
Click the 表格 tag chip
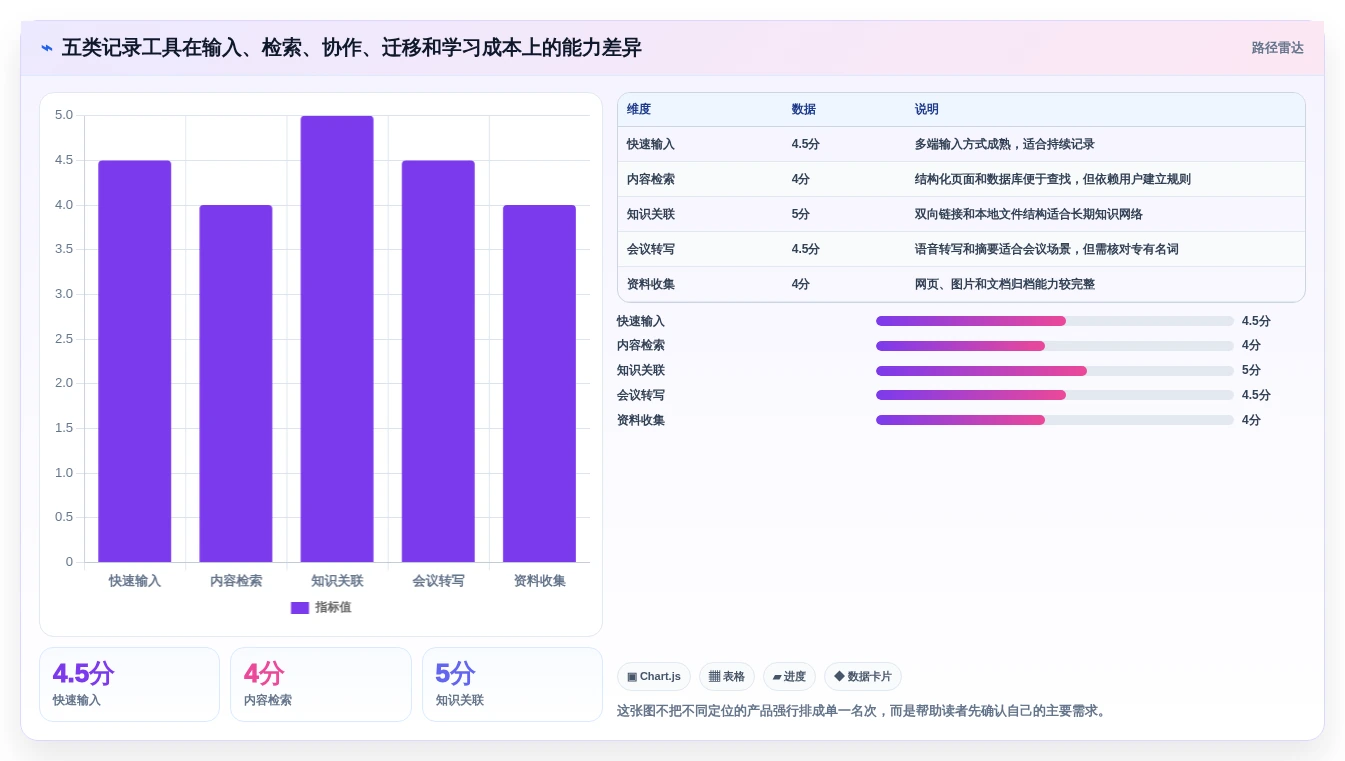point(727,677)
